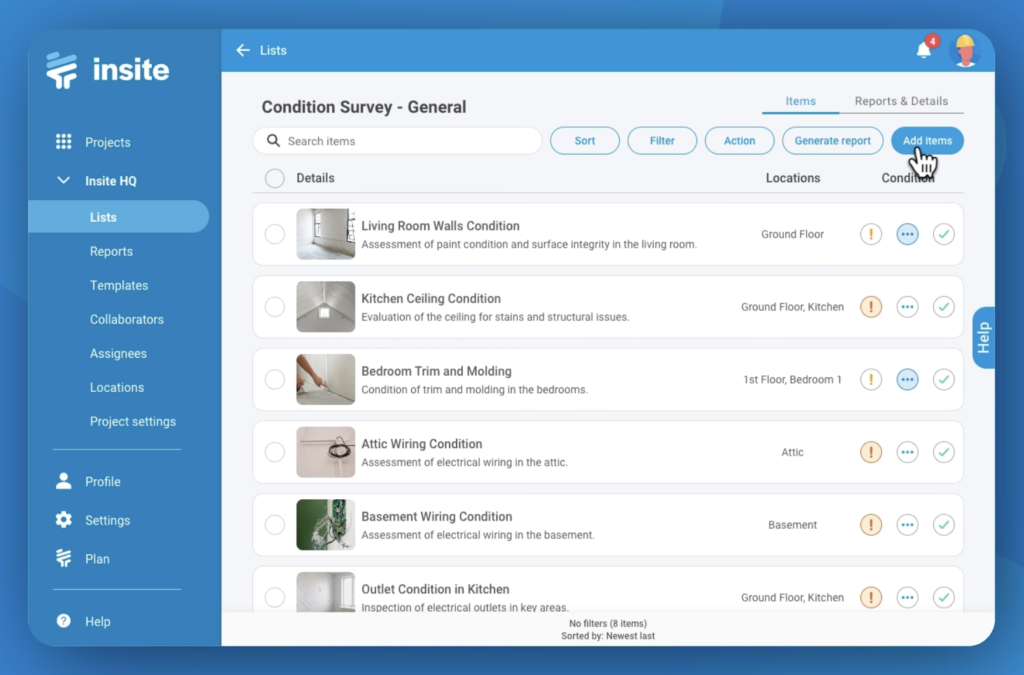Click the Generate report button
Image resolution: width=1024 pixels, height=675 pixels.
coord(832,140)
